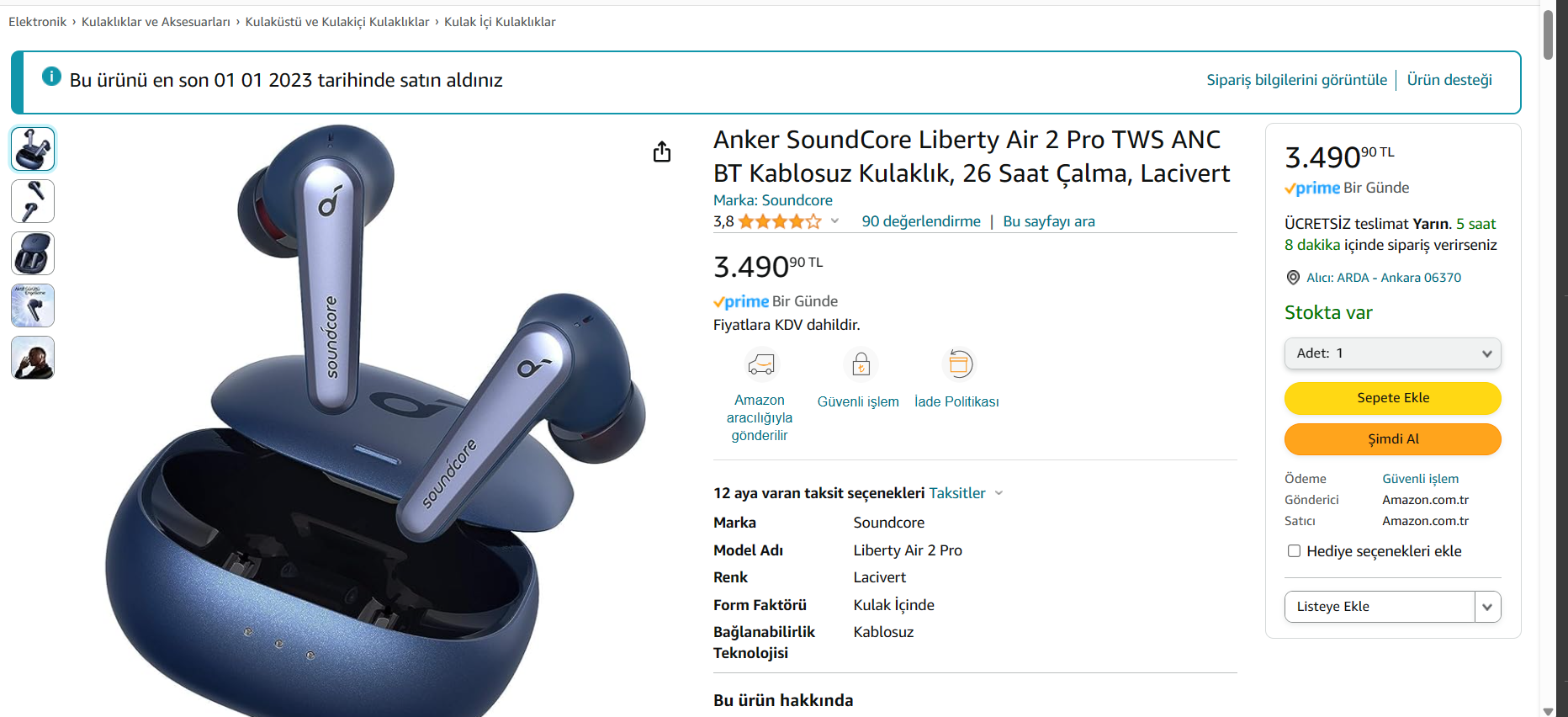Click the page vertical scrollbar thumb

pos(1548,34)
